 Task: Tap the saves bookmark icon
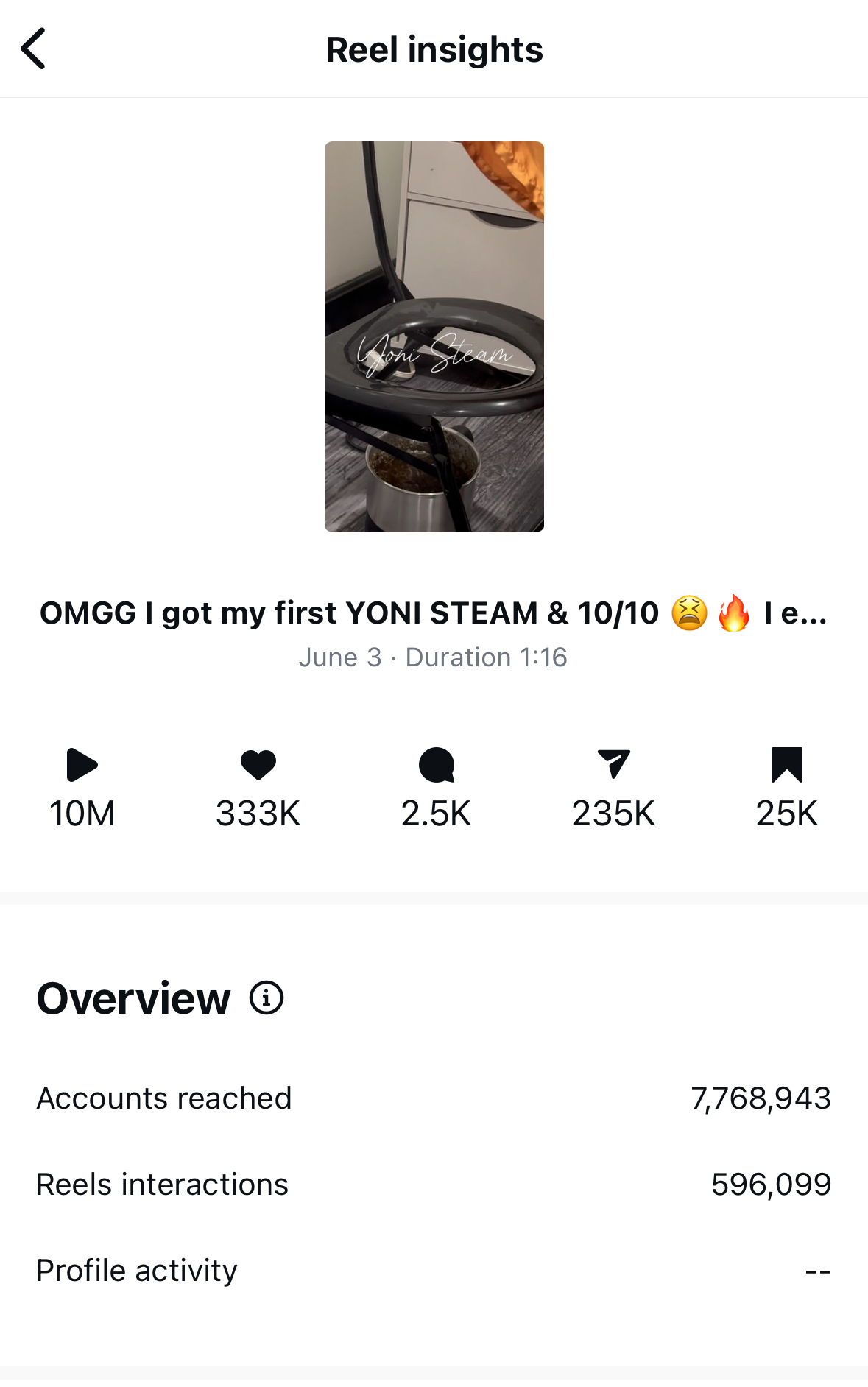(786, 764)
